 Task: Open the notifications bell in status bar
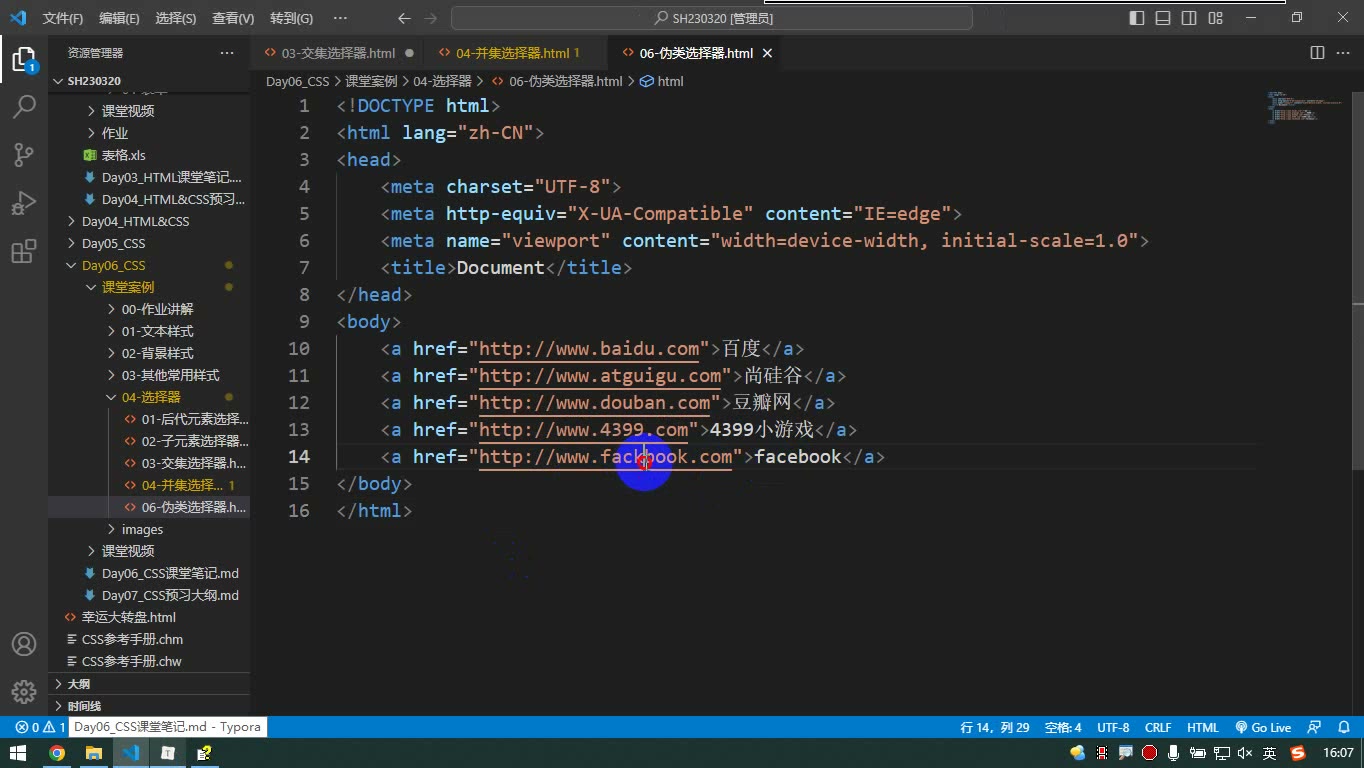click(x=1342, y=727)
